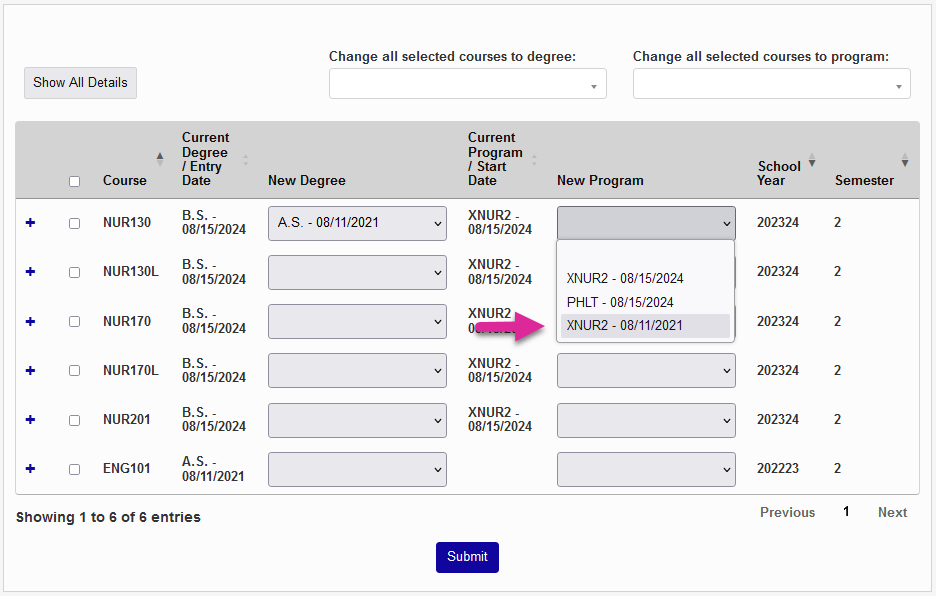This screenshot has width=936, height=596.
Task: Click the Show All Details button
Action: 80,83
